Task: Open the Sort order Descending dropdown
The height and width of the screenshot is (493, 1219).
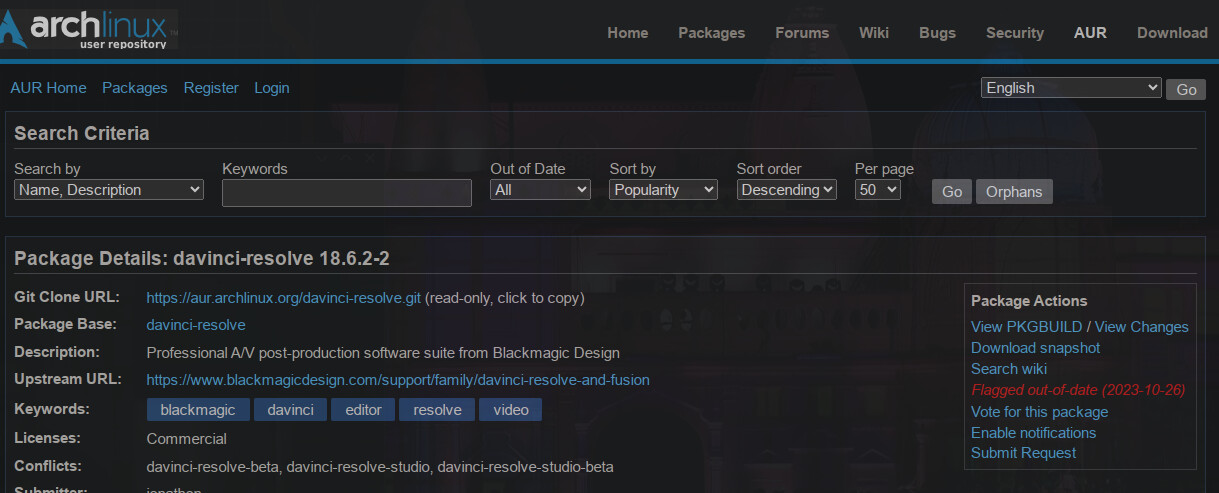Action: click(x=787, y=190)
